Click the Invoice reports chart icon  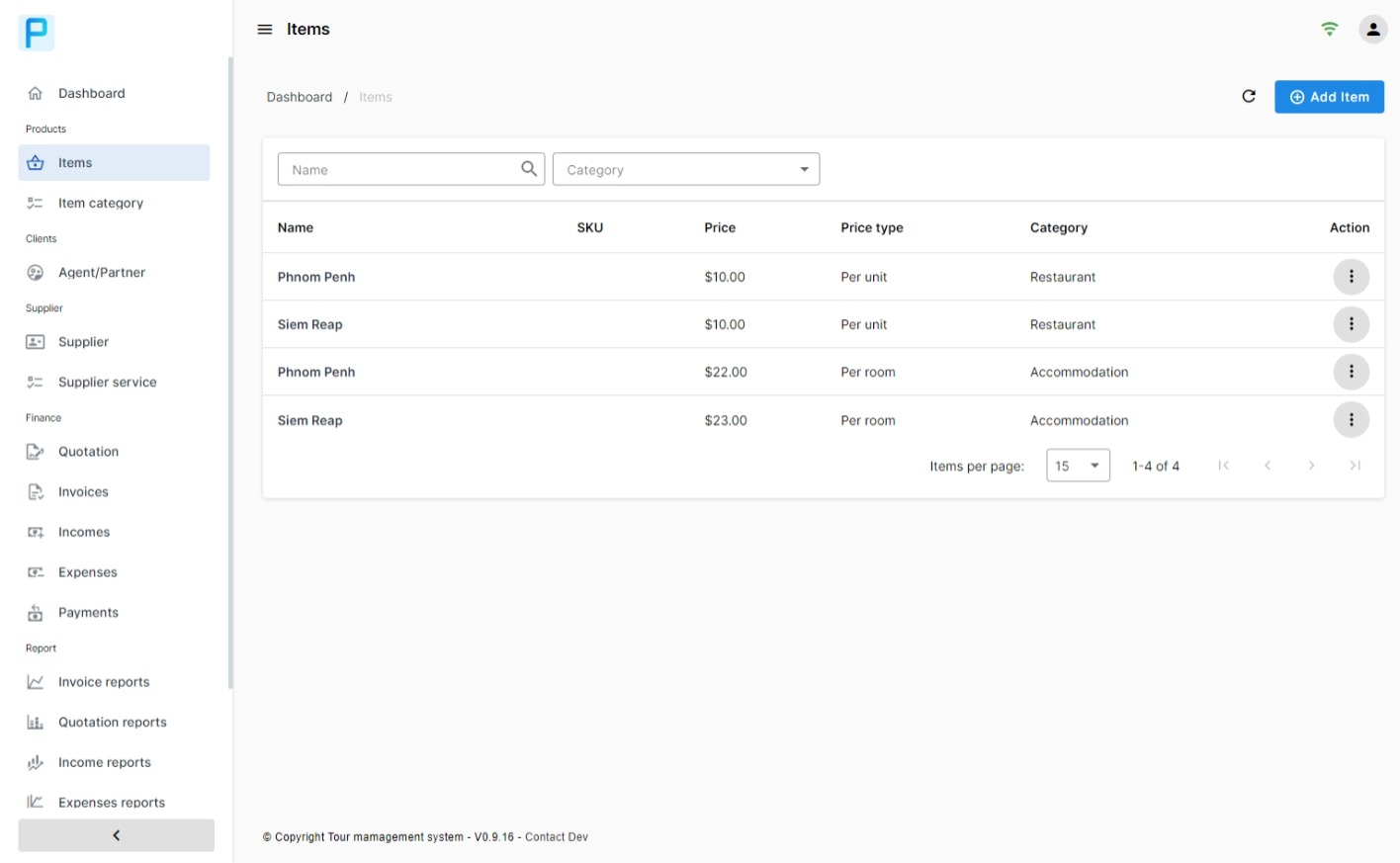pyautogui.click(x=36, y=682)
